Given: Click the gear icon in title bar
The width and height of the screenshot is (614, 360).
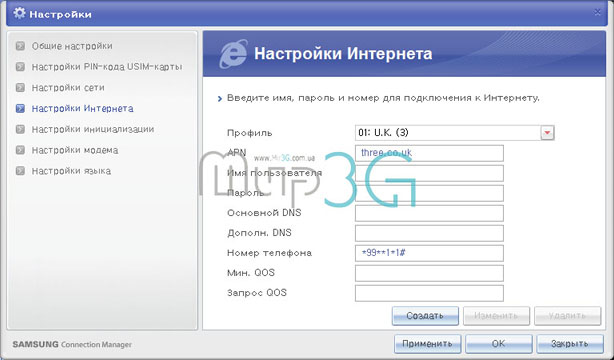Looking at the screenshot, I should coord(19,13).
